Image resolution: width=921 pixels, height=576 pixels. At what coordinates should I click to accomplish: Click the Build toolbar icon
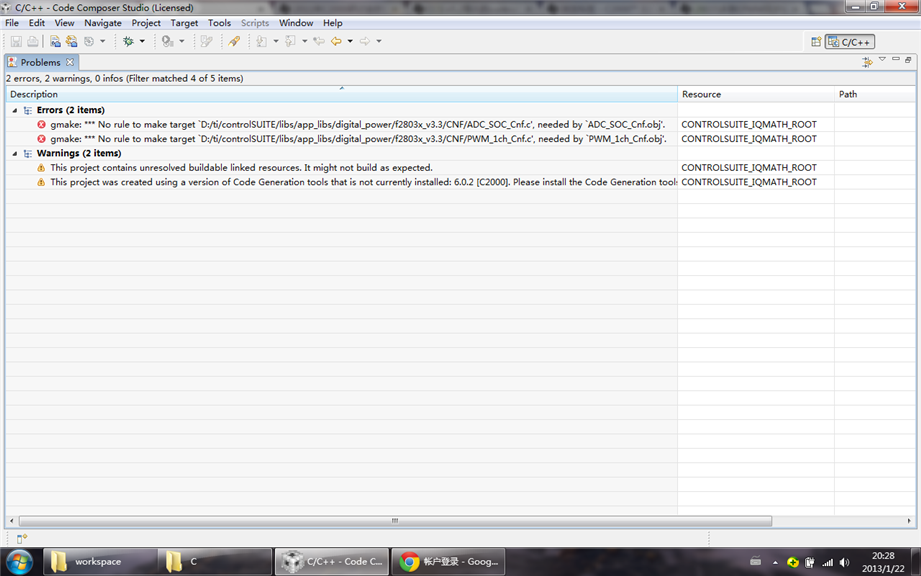pyautogui.click(x=89, y=41)
